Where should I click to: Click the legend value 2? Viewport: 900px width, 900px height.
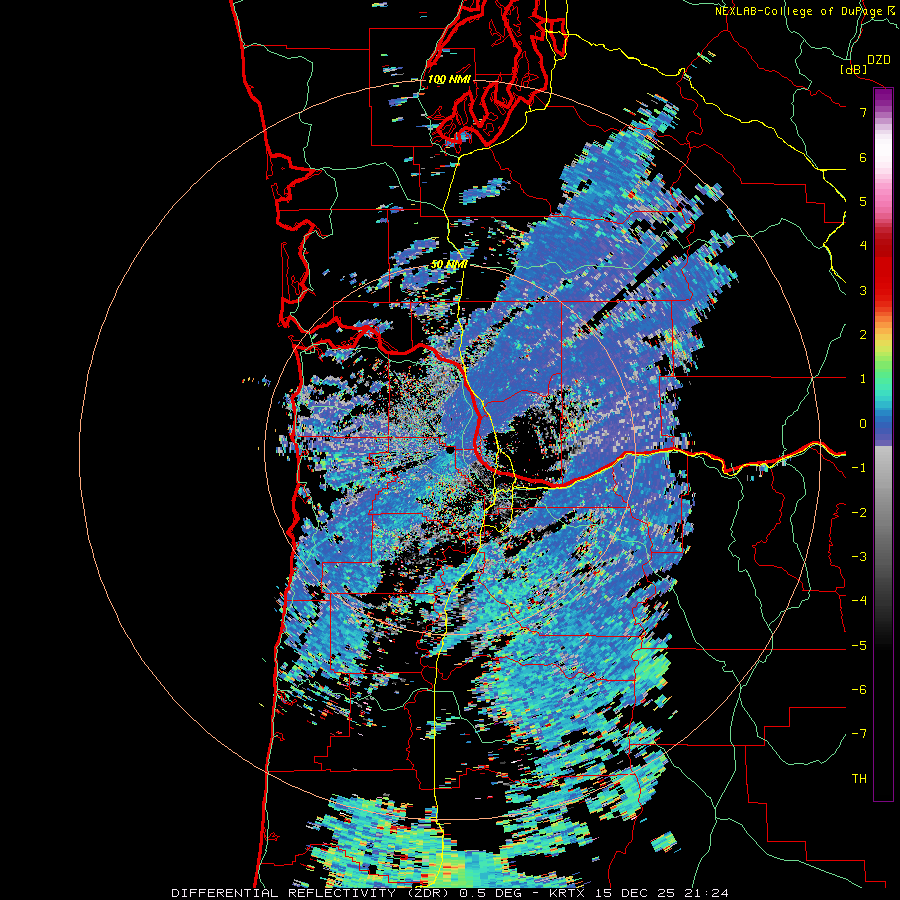click(x=863, y=335)
